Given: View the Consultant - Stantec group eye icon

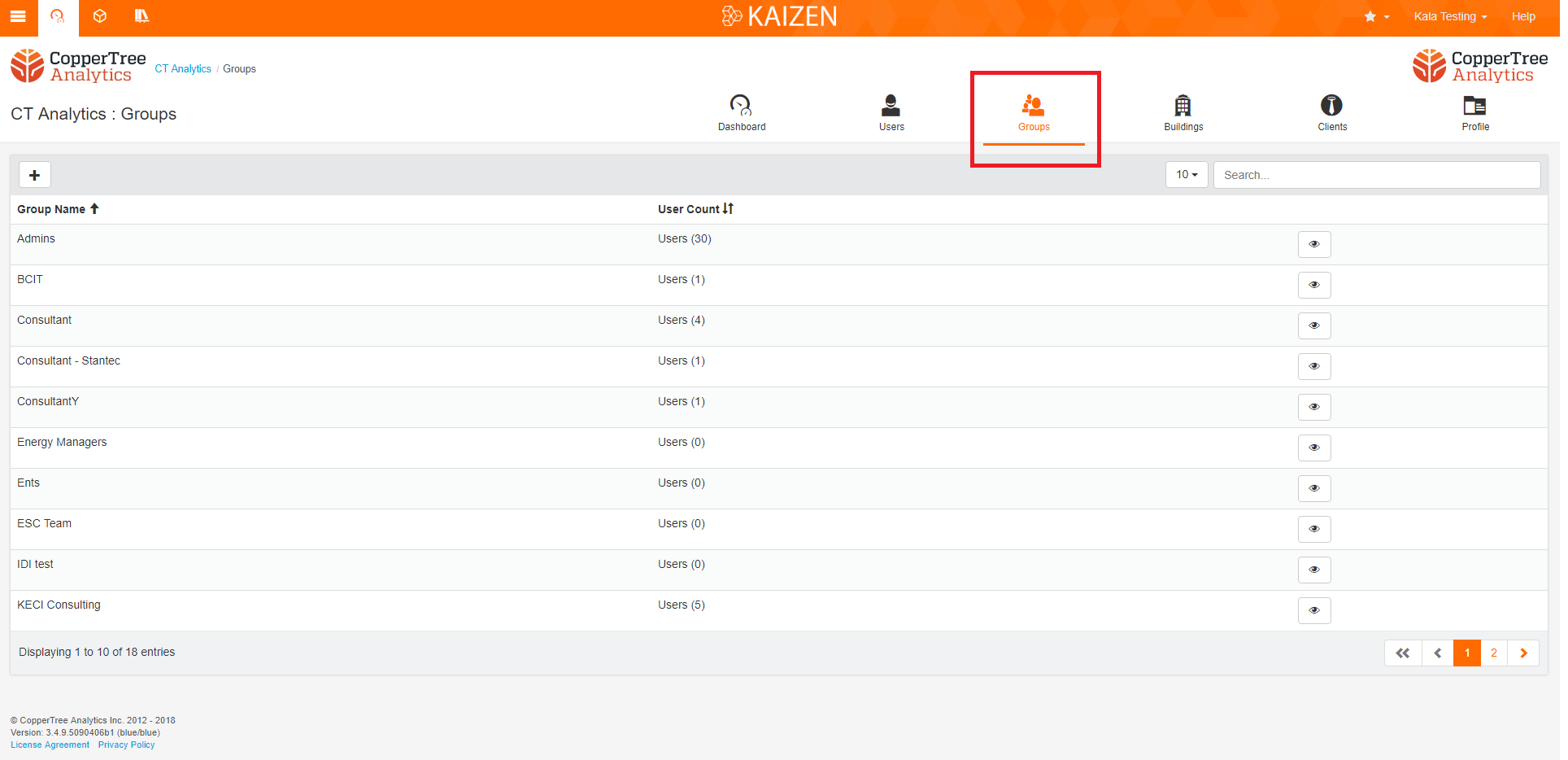Looking at the screenshot, I should tap(1314, 366).
